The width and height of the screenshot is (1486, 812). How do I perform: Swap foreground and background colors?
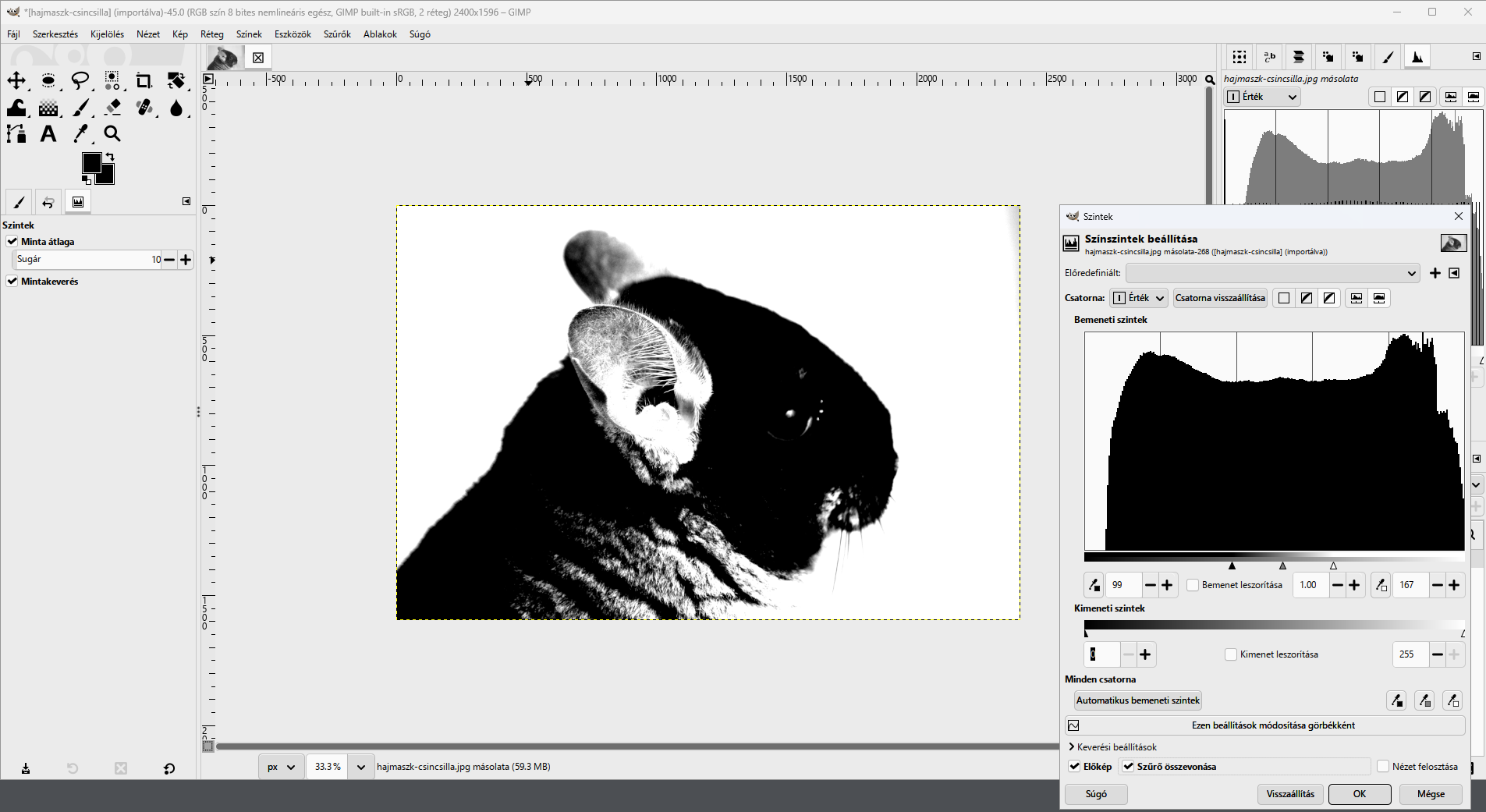coord(110,157)
